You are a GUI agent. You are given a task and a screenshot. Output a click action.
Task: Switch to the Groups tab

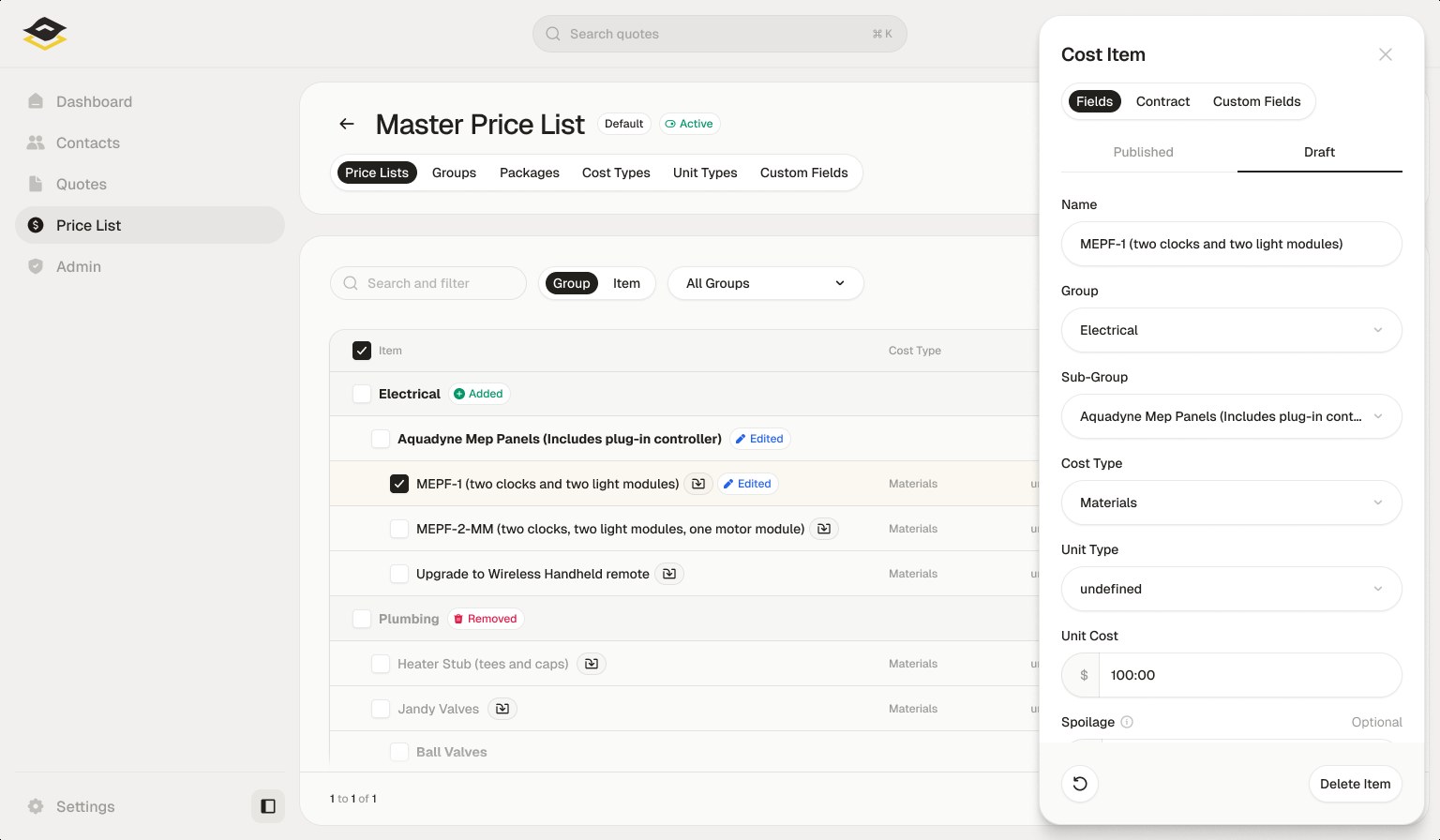[x=454, y=172]
